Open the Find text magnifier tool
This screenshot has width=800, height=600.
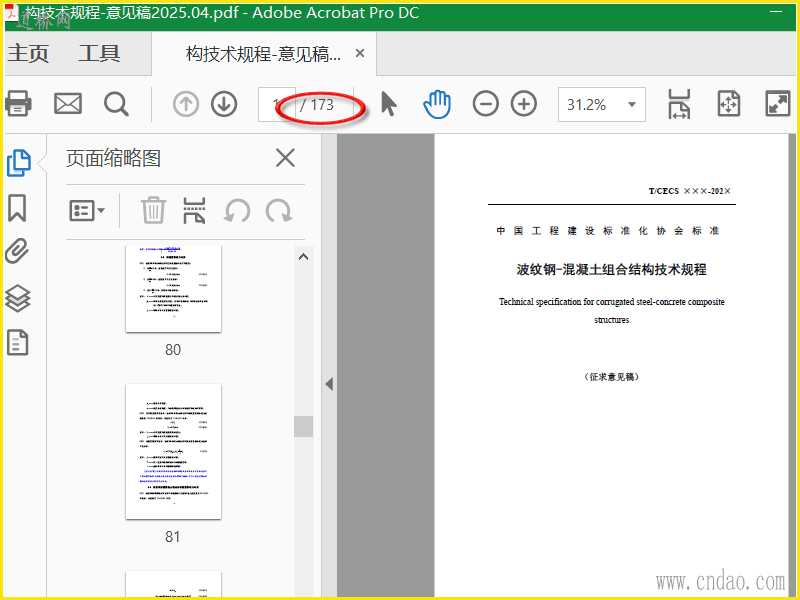point(116,104)
